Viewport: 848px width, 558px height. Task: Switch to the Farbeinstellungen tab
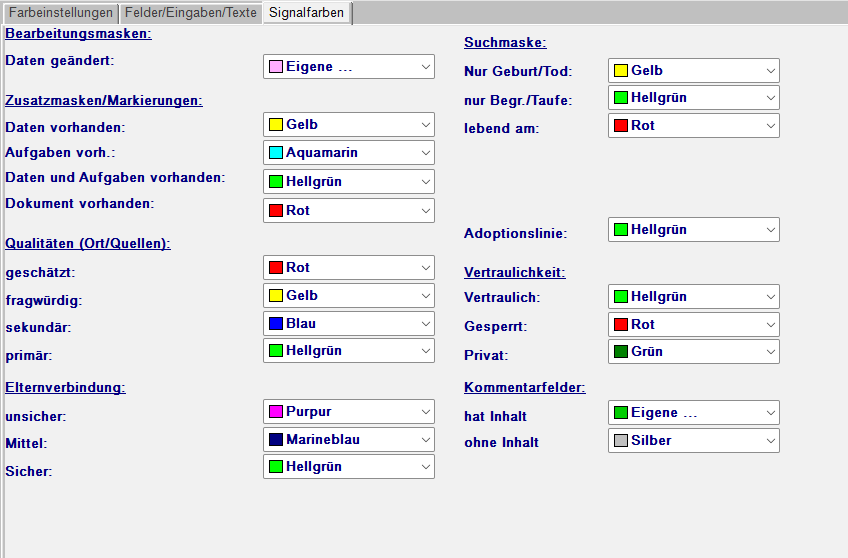pos(60,13)
